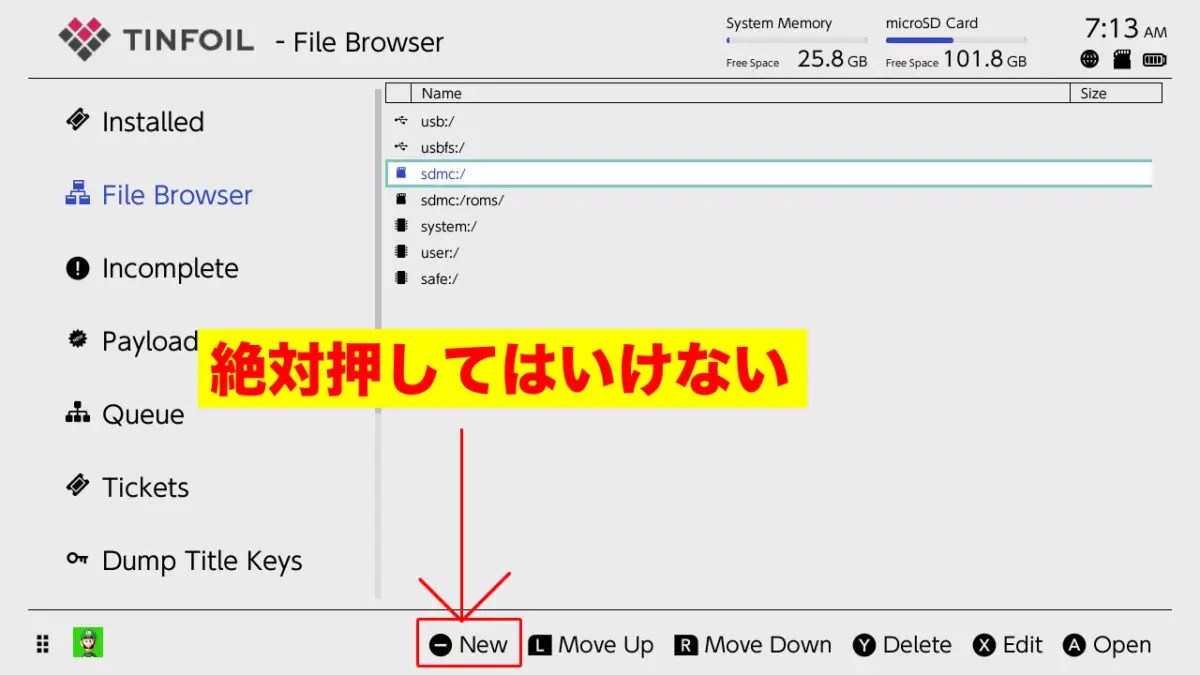This screenshot has width=1200, height=675.
Task: Select the sdmc:/roms/ entry
Action: point(463,200)
